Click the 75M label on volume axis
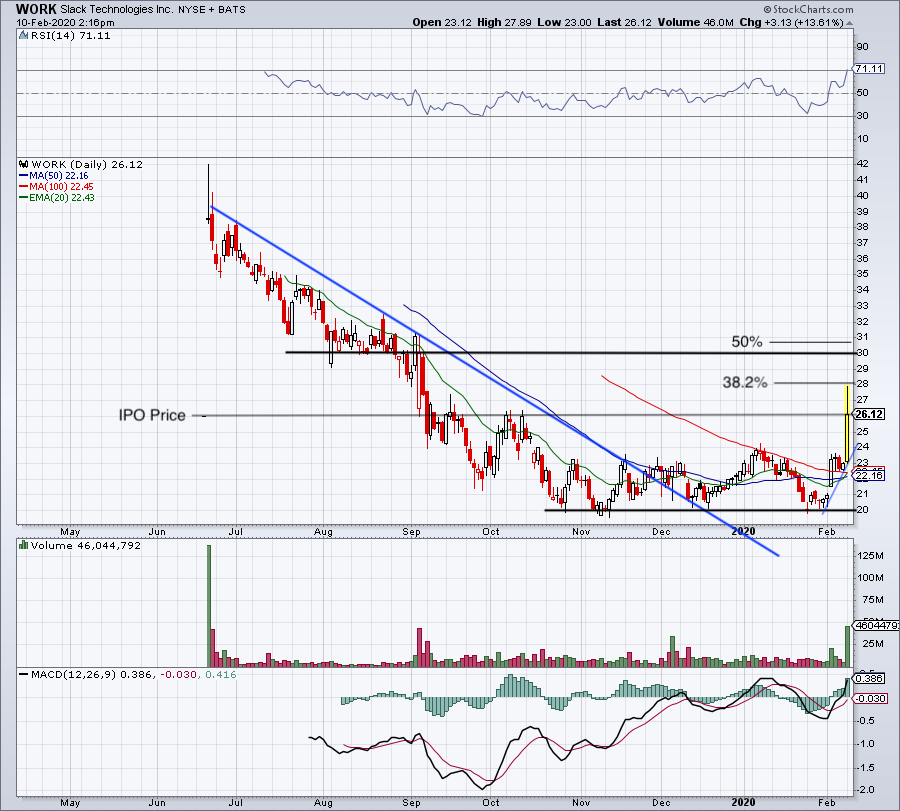The width and height of the screenshot is (900, 811). pyautogui.click(x=873, y=600)
